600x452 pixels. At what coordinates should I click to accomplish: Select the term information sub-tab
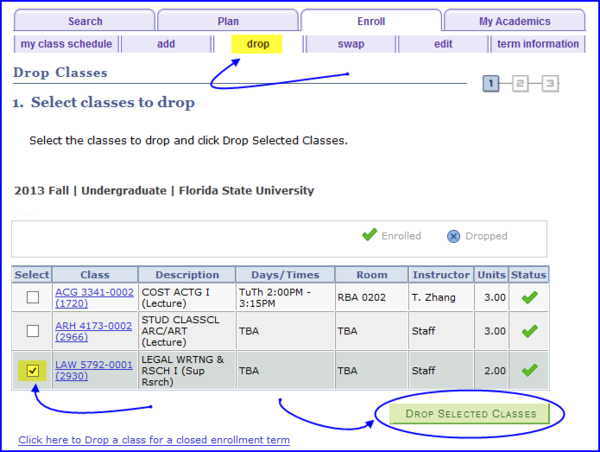[538, 44]
